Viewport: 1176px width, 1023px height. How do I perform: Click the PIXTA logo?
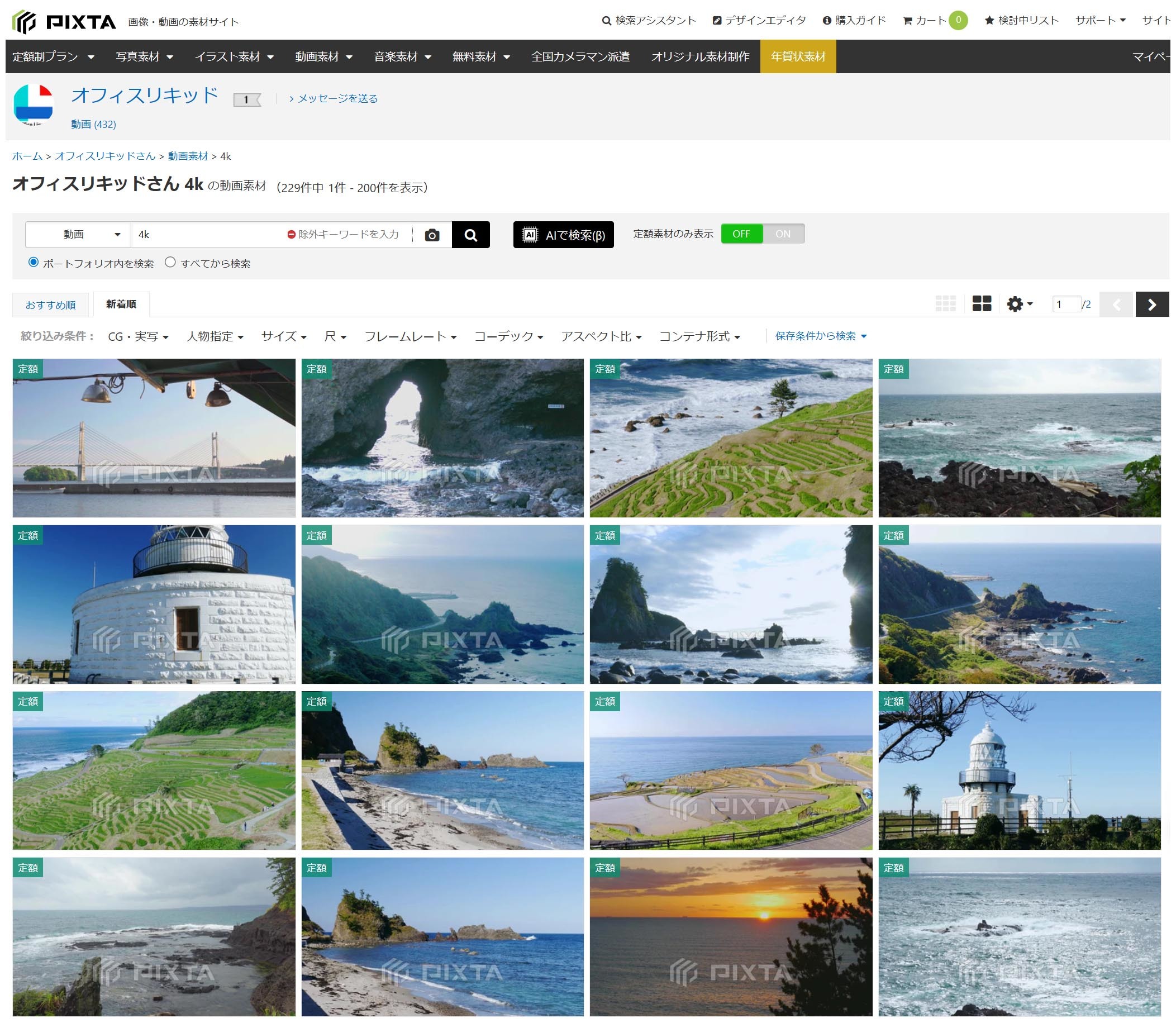[x=64, y=22]
